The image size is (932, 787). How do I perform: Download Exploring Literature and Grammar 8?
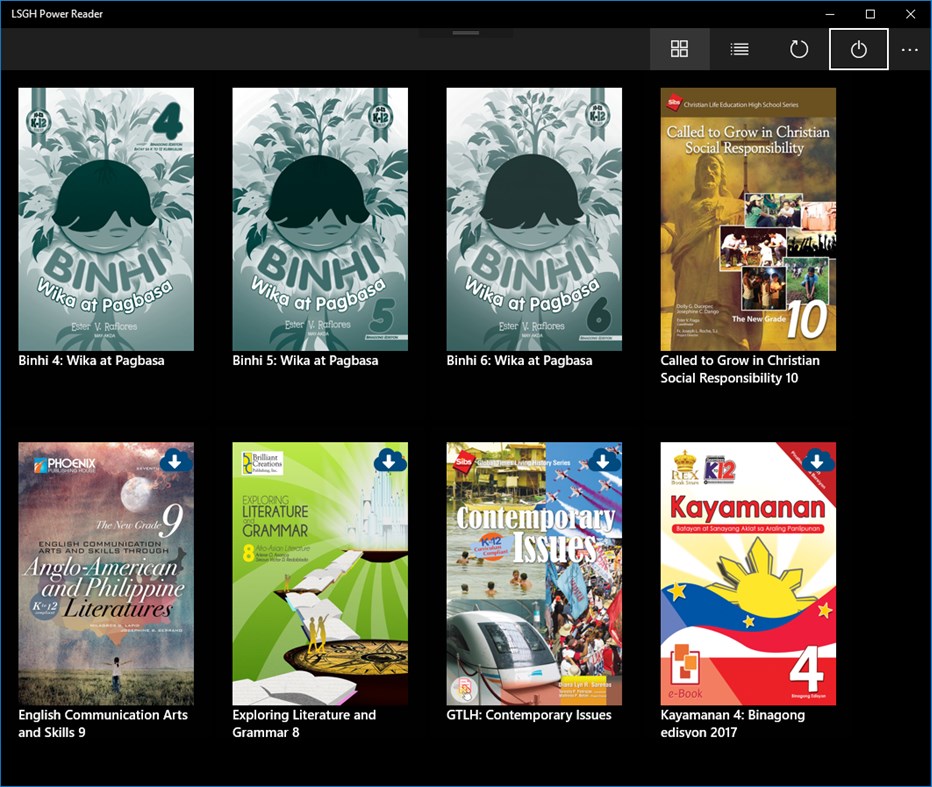pos(390,462)
